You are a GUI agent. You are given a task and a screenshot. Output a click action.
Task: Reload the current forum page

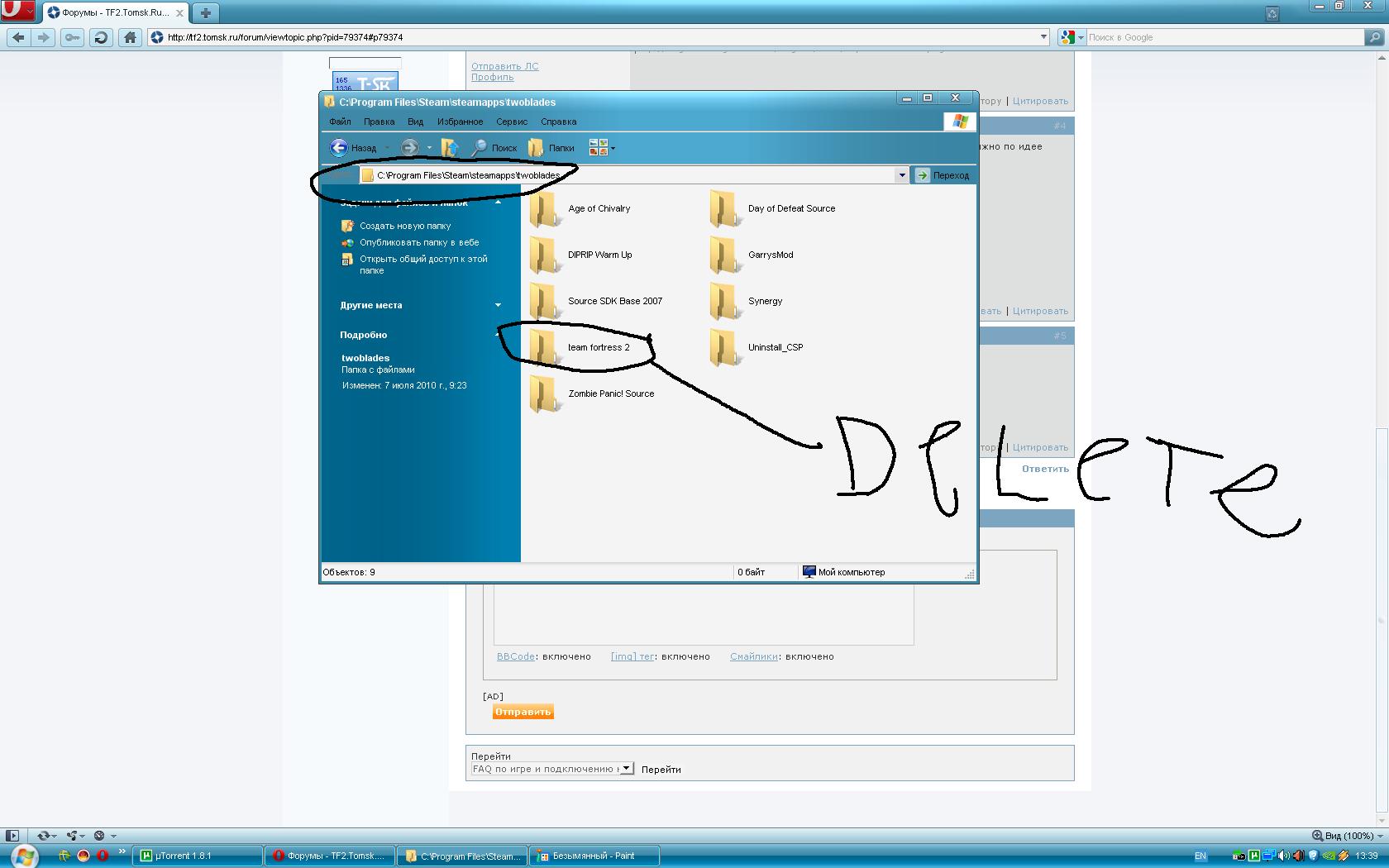(101, 37)
